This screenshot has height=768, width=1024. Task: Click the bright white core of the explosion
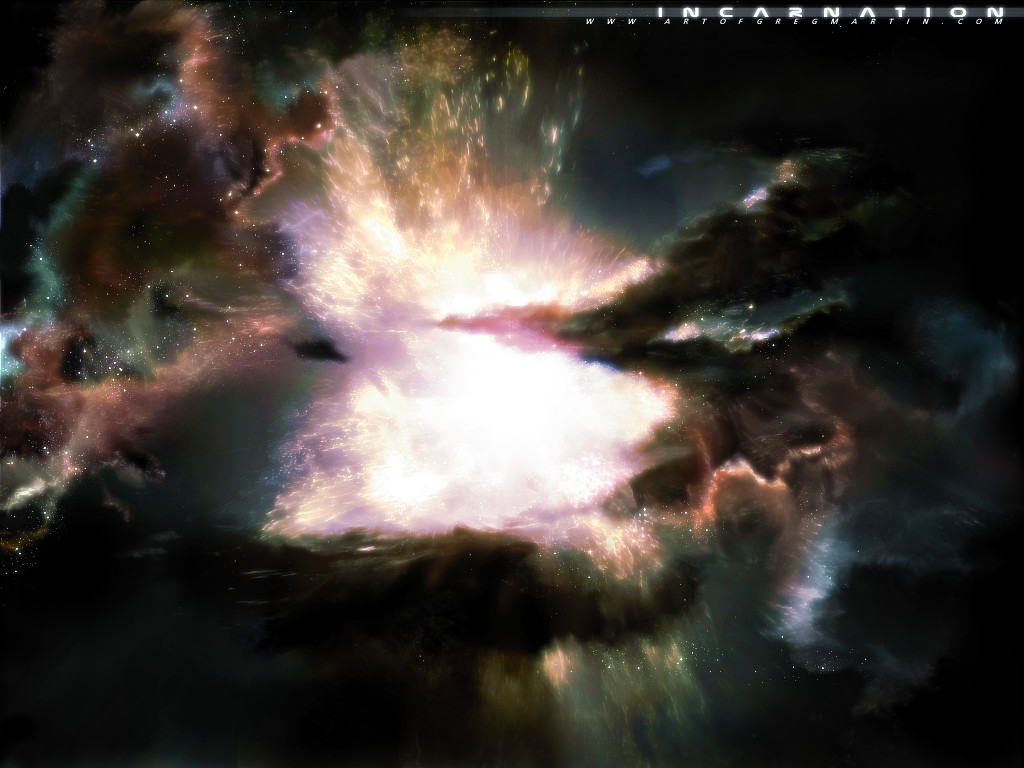(x=480, y=410)
